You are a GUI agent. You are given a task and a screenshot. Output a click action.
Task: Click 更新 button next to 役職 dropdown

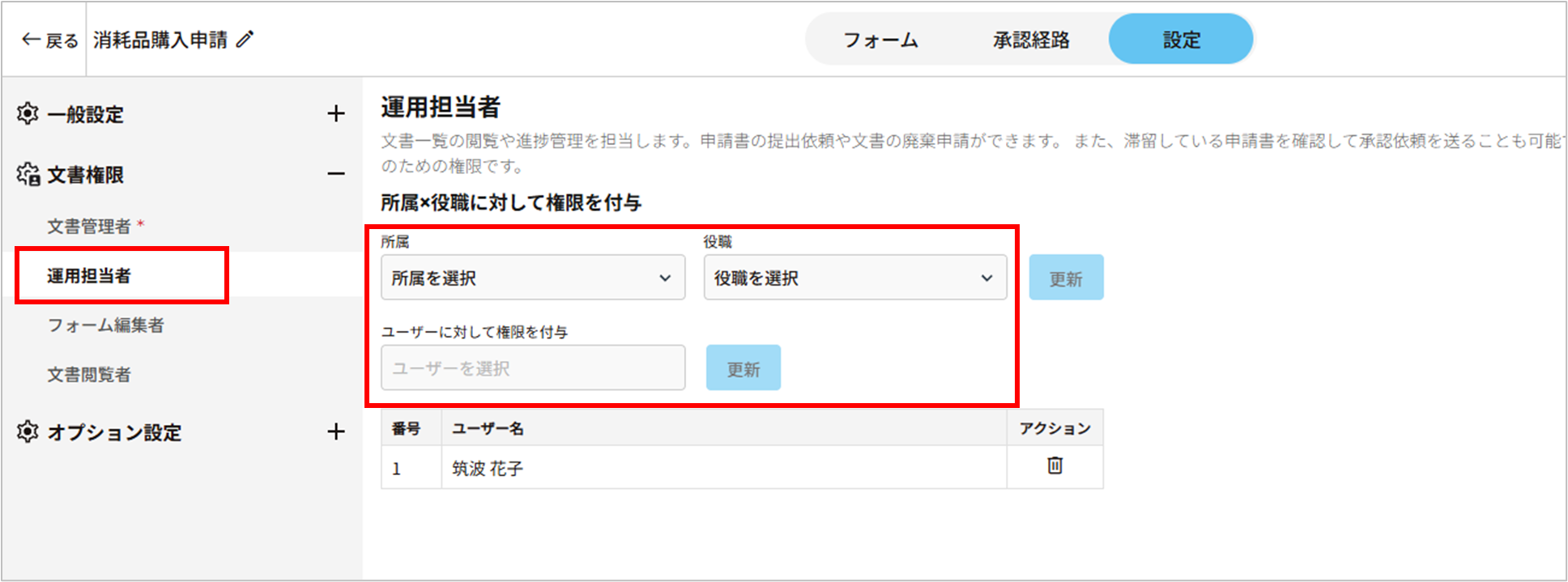pyautogui.click(x=1066, y=278)
